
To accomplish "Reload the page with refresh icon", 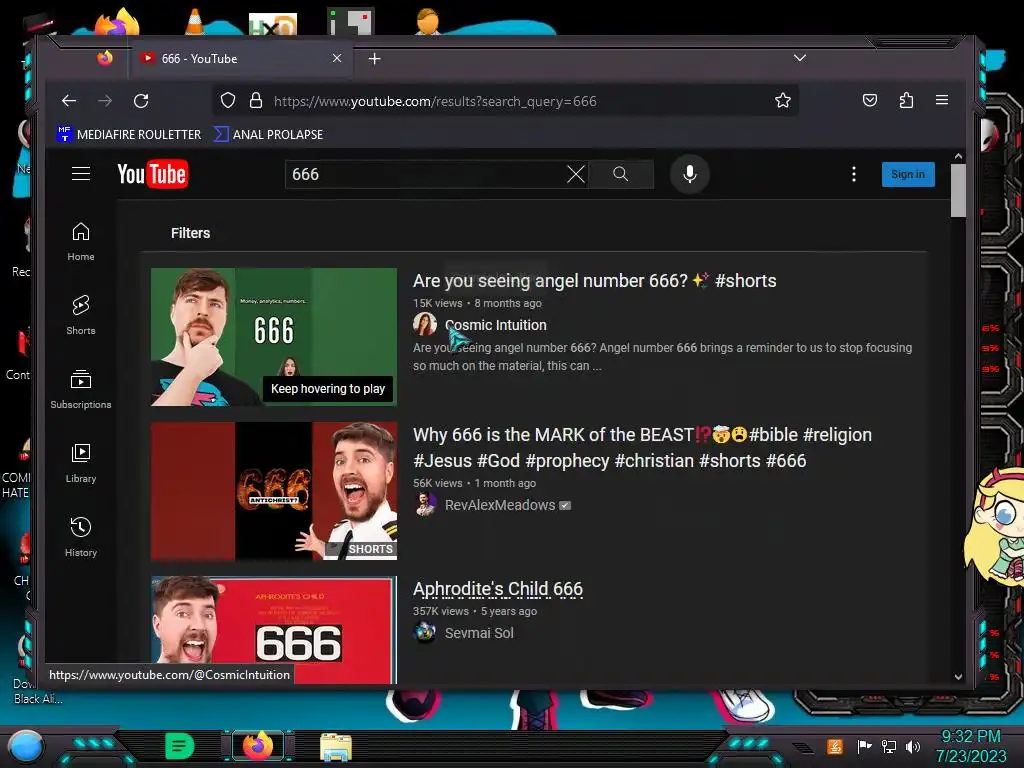I will [141, 101].
